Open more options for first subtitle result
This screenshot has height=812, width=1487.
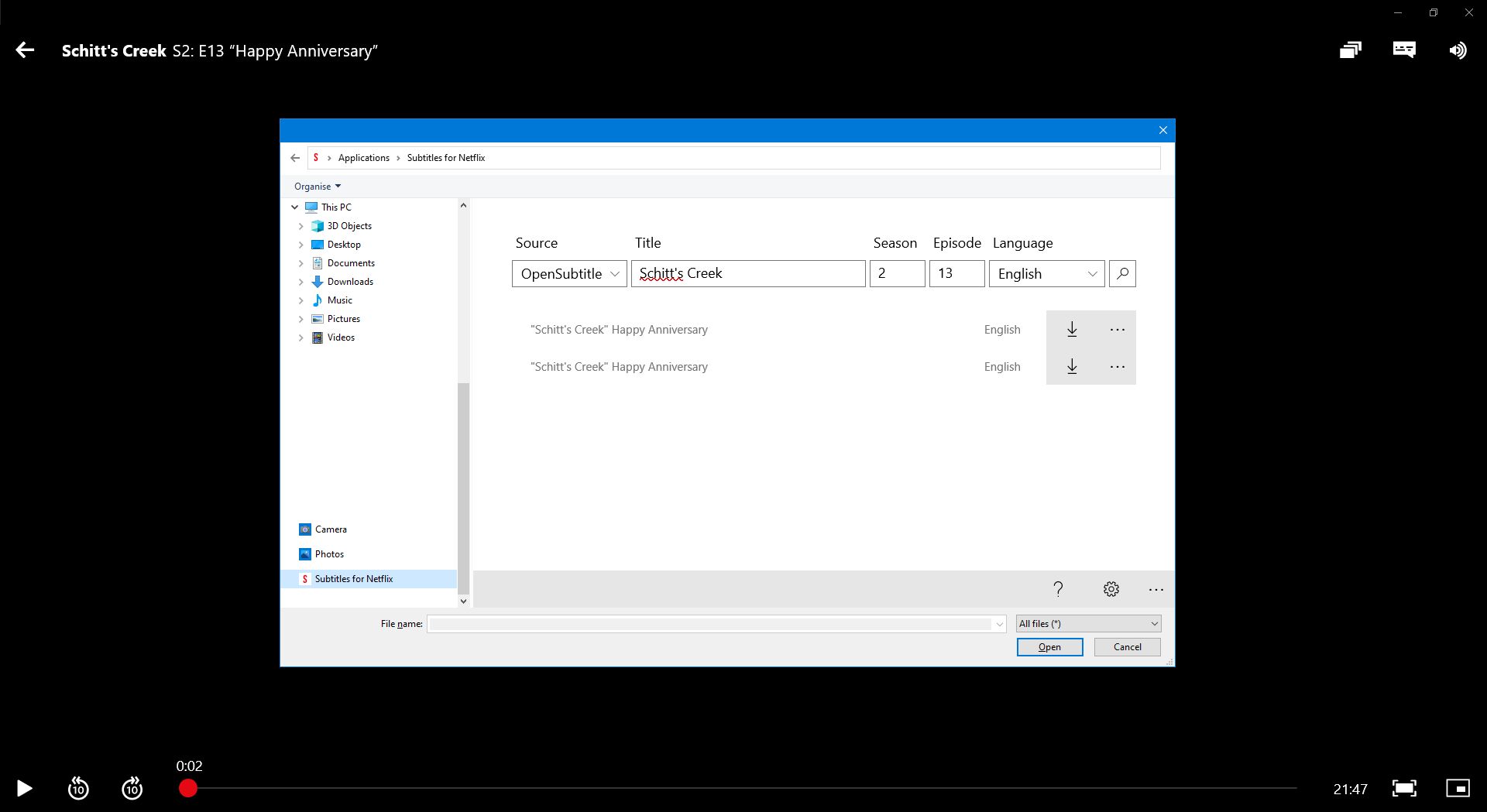(1117, 329)
